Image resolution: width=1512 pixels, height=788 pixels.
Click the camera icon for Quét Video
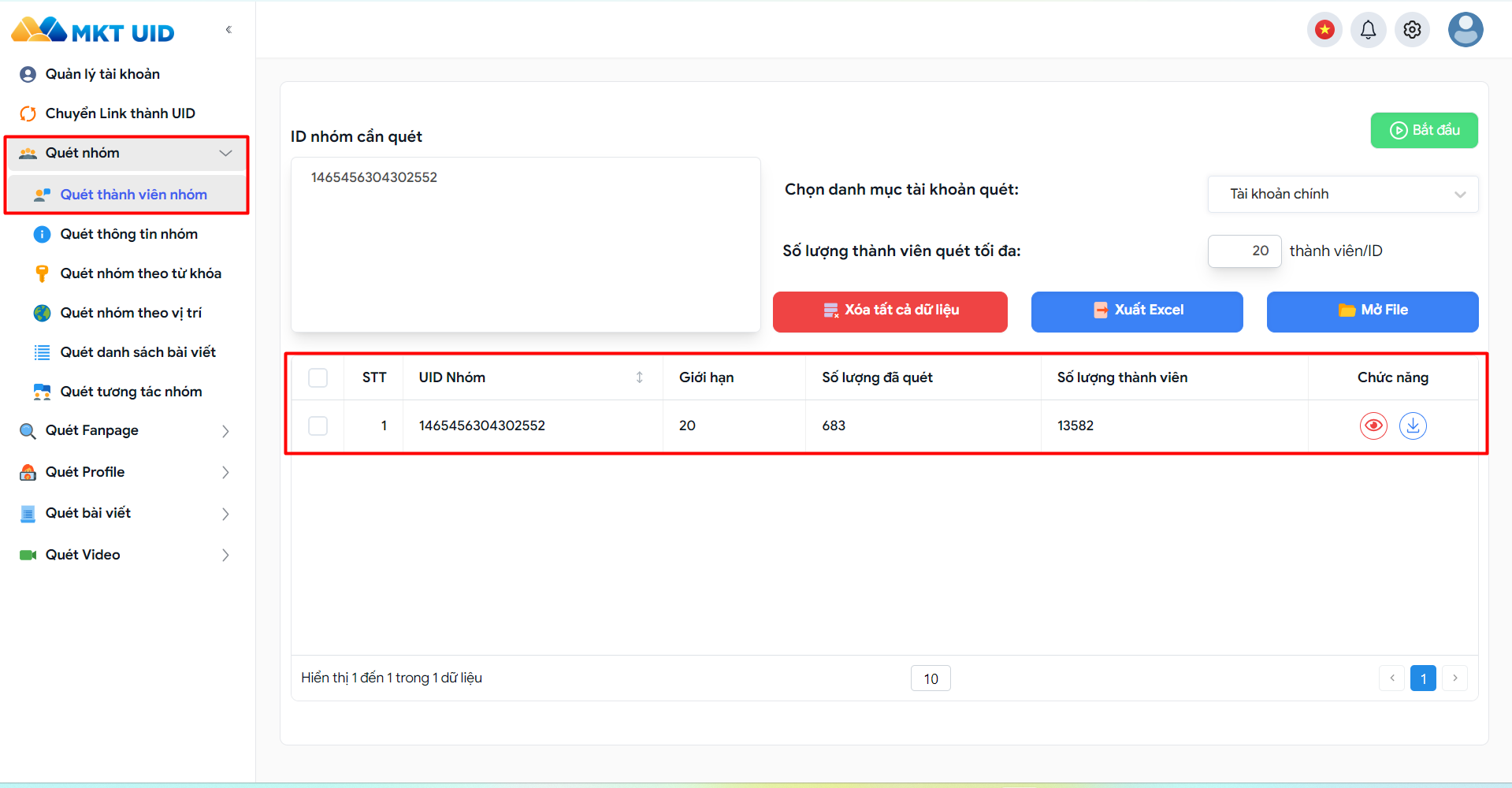click(28, 555)
